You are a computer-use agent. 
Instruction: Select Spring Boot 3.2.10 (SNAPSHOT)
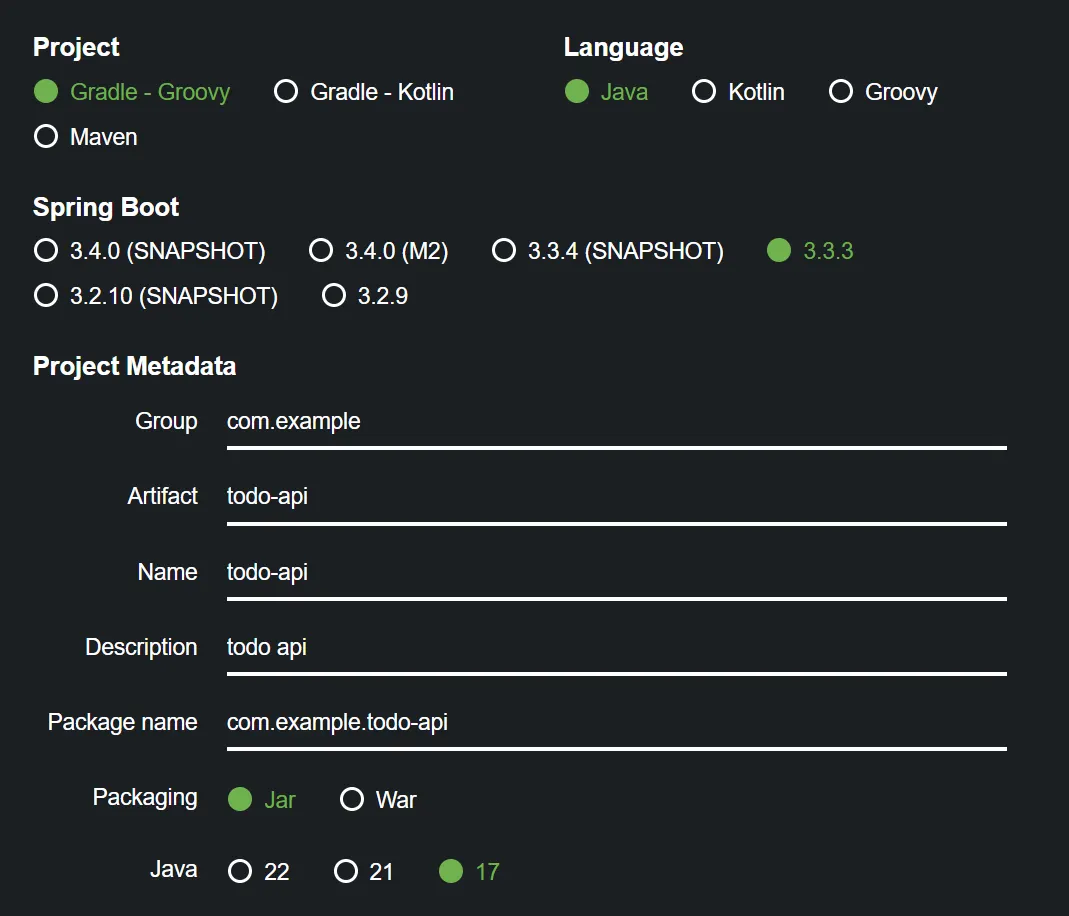46,296
